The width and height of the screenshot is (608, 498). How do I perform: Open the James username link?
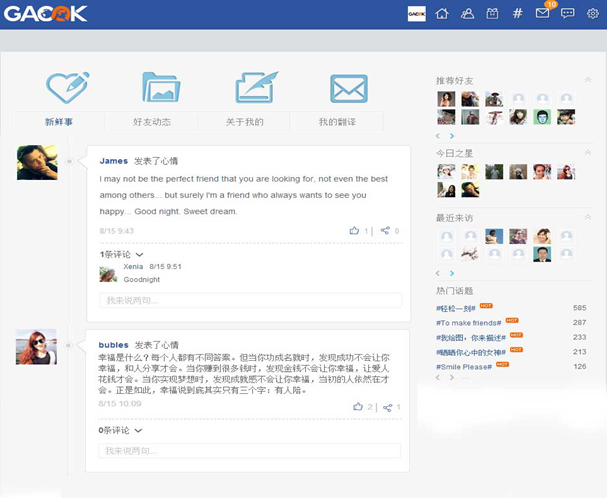coord(114,161)
